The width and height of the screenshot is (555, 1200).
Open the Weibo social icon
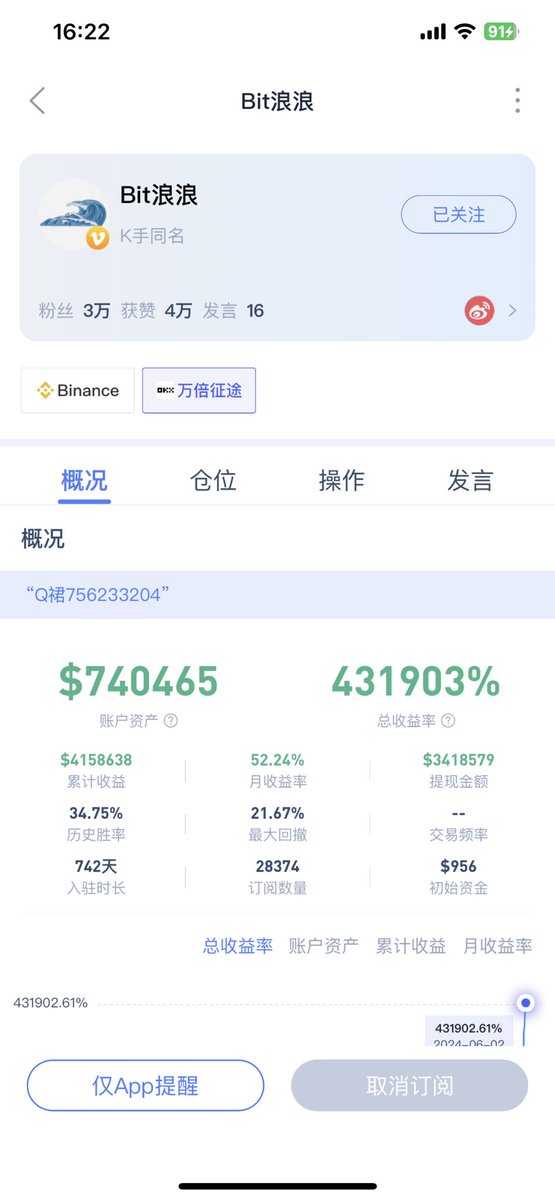pos(480,310)
